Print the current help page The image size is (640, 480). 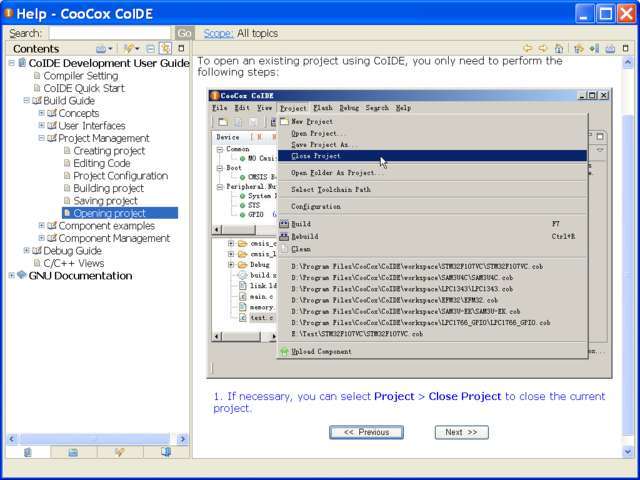[x=610, y=49]
